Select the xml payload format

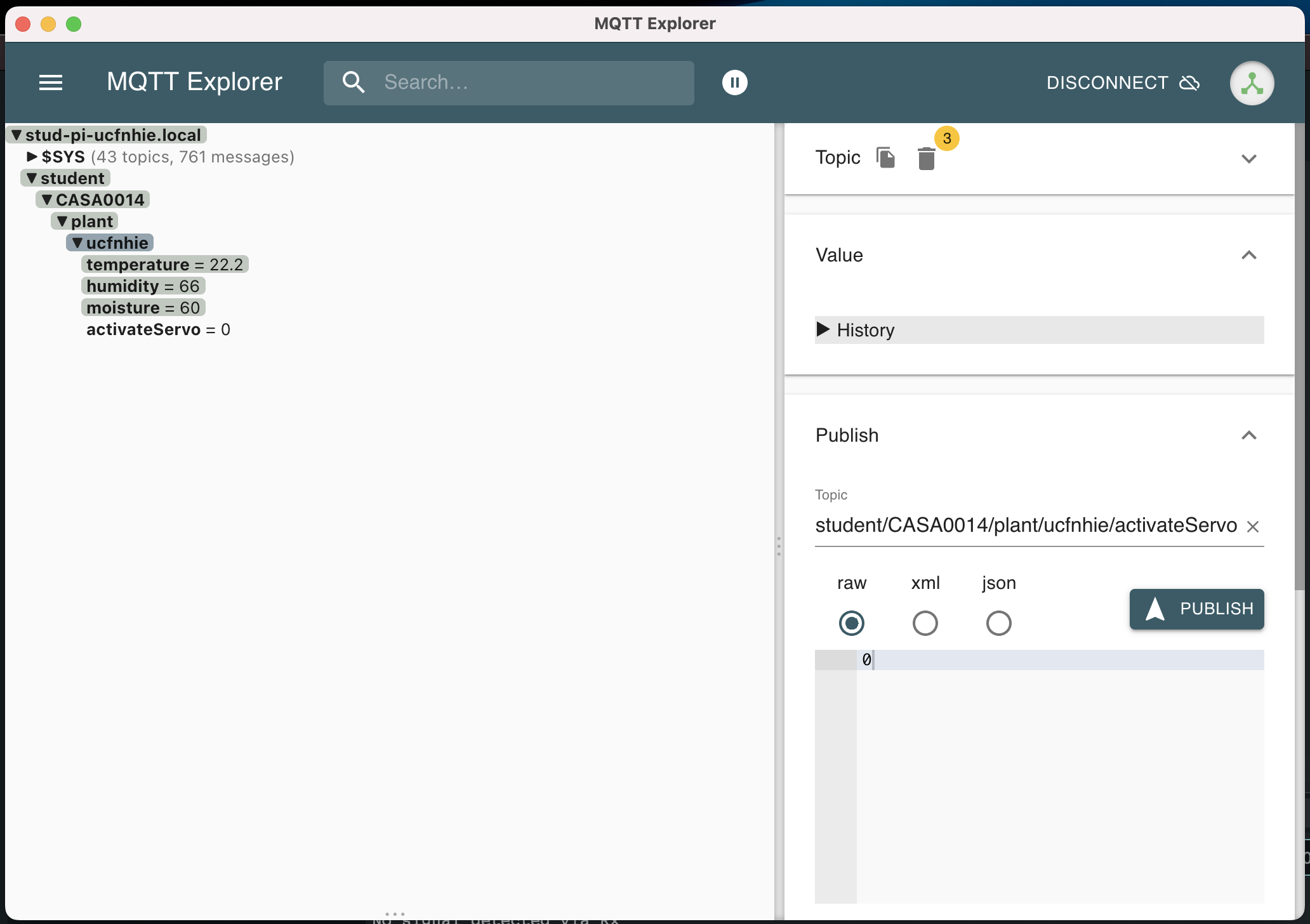pyautogui.click(x=925, y=623)
